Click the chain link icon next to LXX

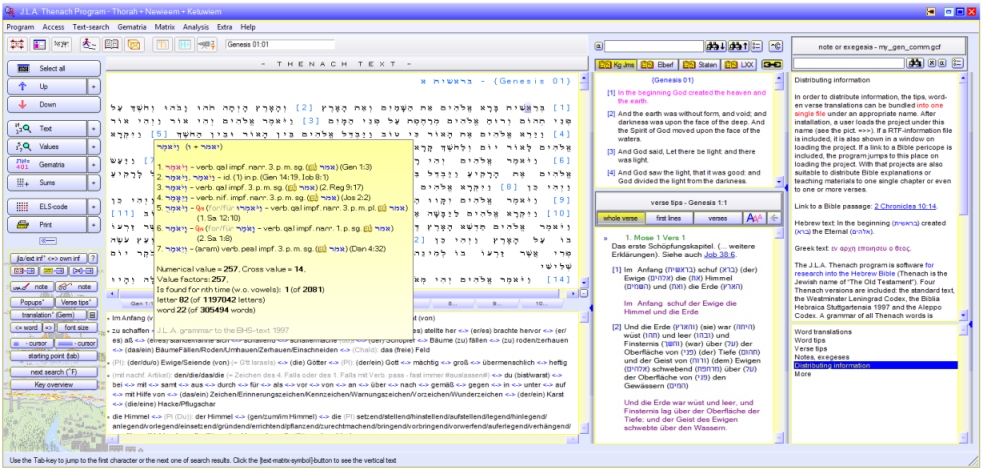pos(772,64)
